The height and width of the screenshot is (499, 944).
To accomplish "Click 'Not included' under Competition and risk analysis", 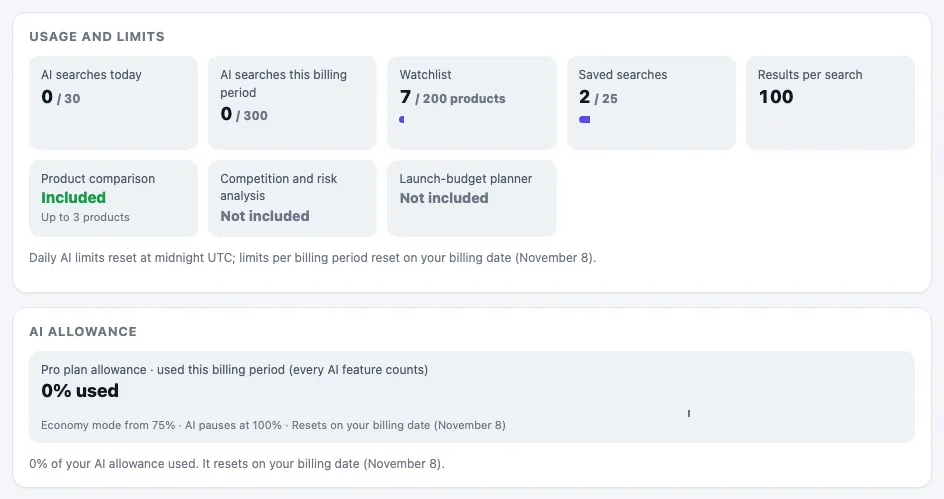I will pyautogui.click(x=265, y=216).
